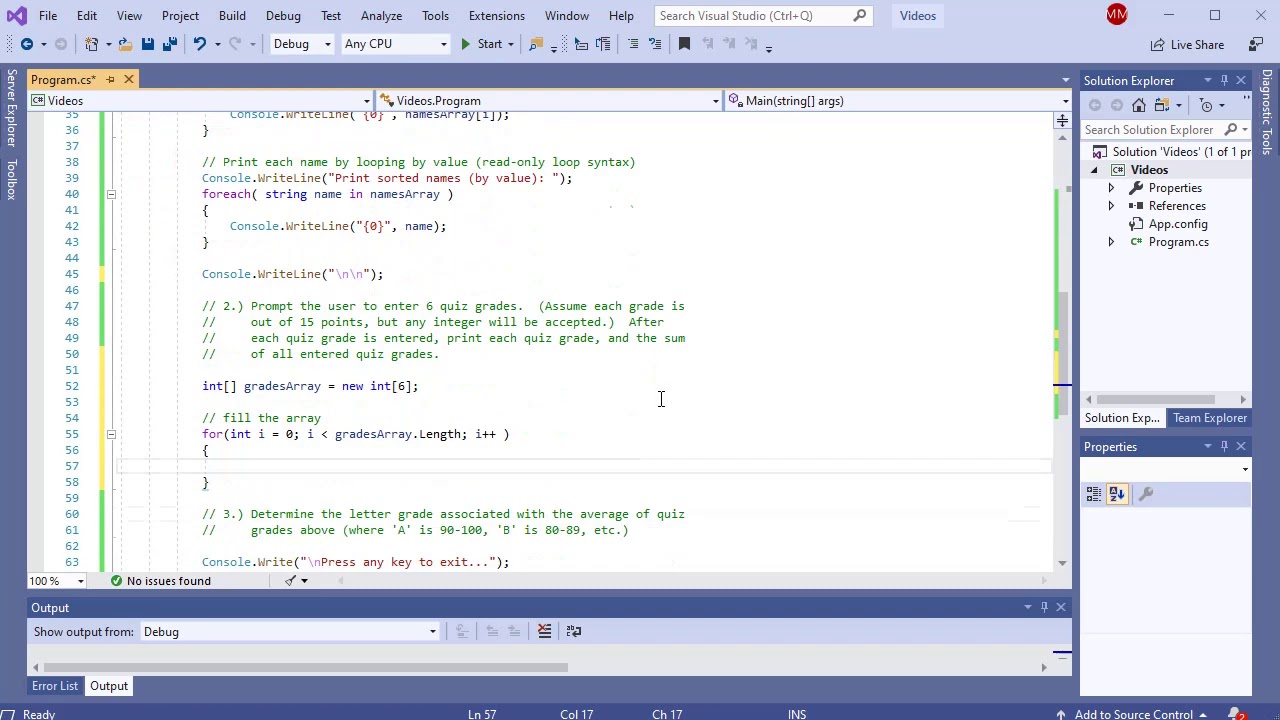
Task: Expand the Properties node in Solution Explorer
Action: tap(1111, 188)
